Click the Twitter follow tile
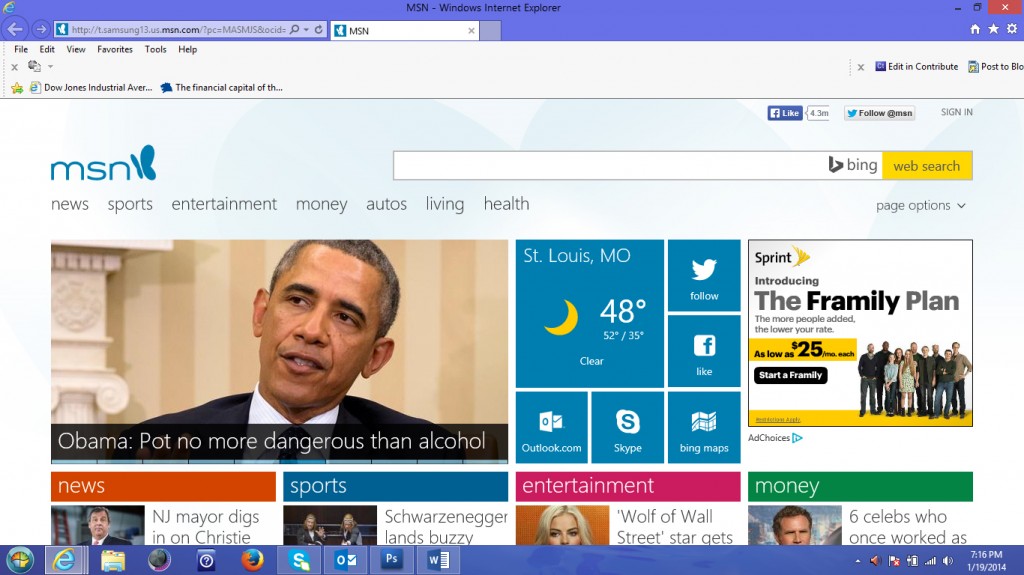The width and height of the screenshot is (1024, 575). (704, 275)
